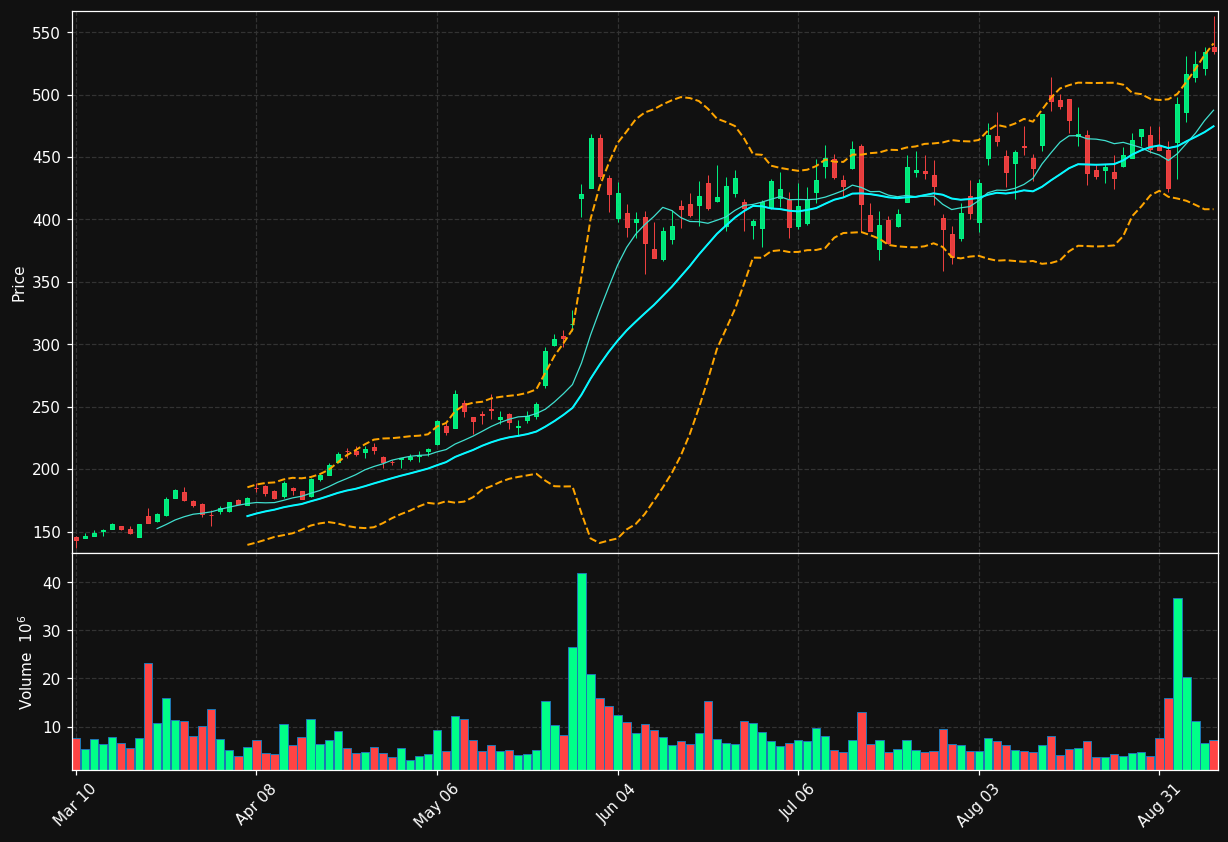Click the 'Price' y-axis title
The height and width of the screenshot is (842, 1228).
pyautogui.click(x=19, y=283)
